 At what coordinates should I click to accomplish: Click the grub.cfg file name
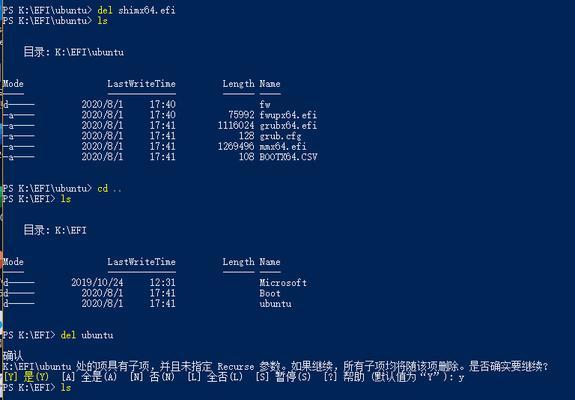pos(280,136)
